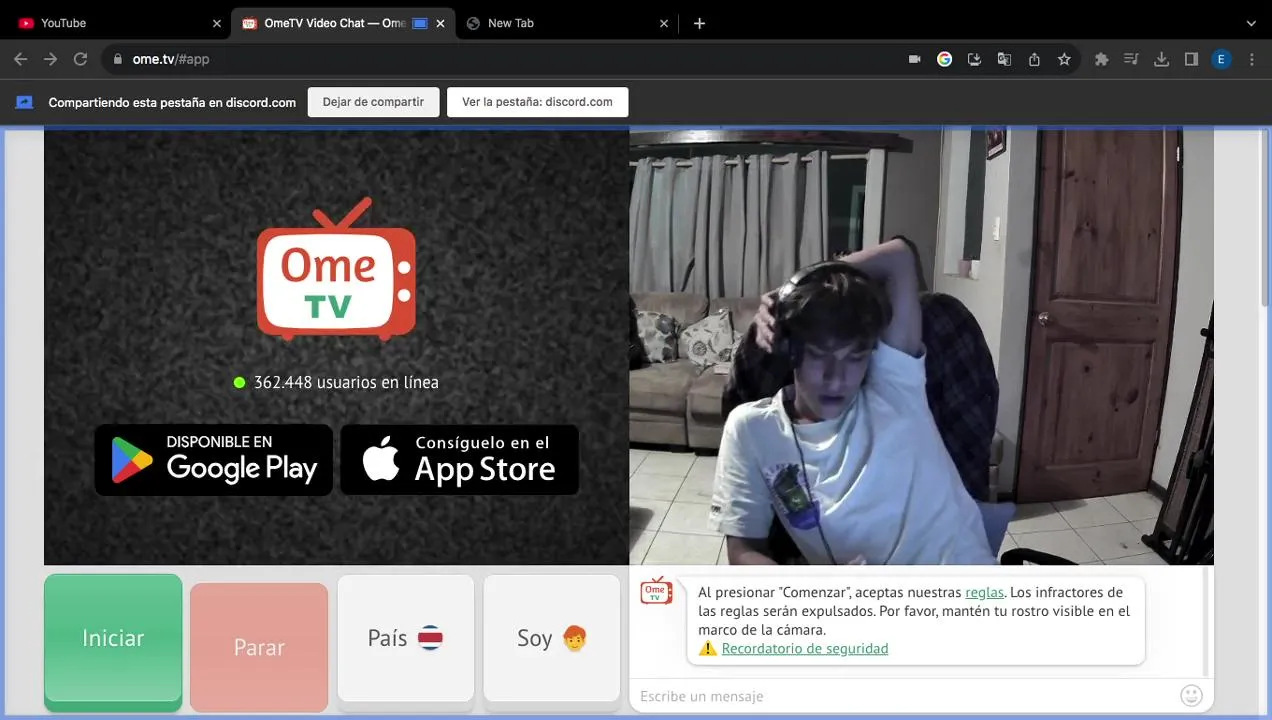The image size is (1272, 720).
Task: Open the reglas link
Action: [984, 592]
